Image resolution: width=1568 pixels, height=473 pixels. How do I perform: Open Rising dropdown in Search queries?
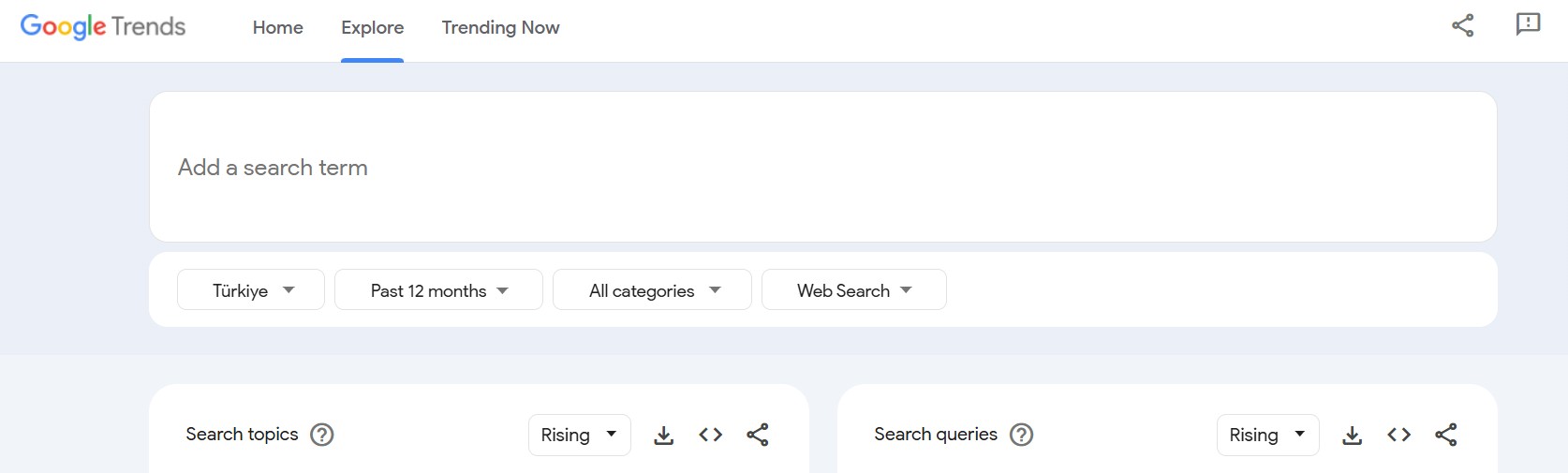[1267, 435]
